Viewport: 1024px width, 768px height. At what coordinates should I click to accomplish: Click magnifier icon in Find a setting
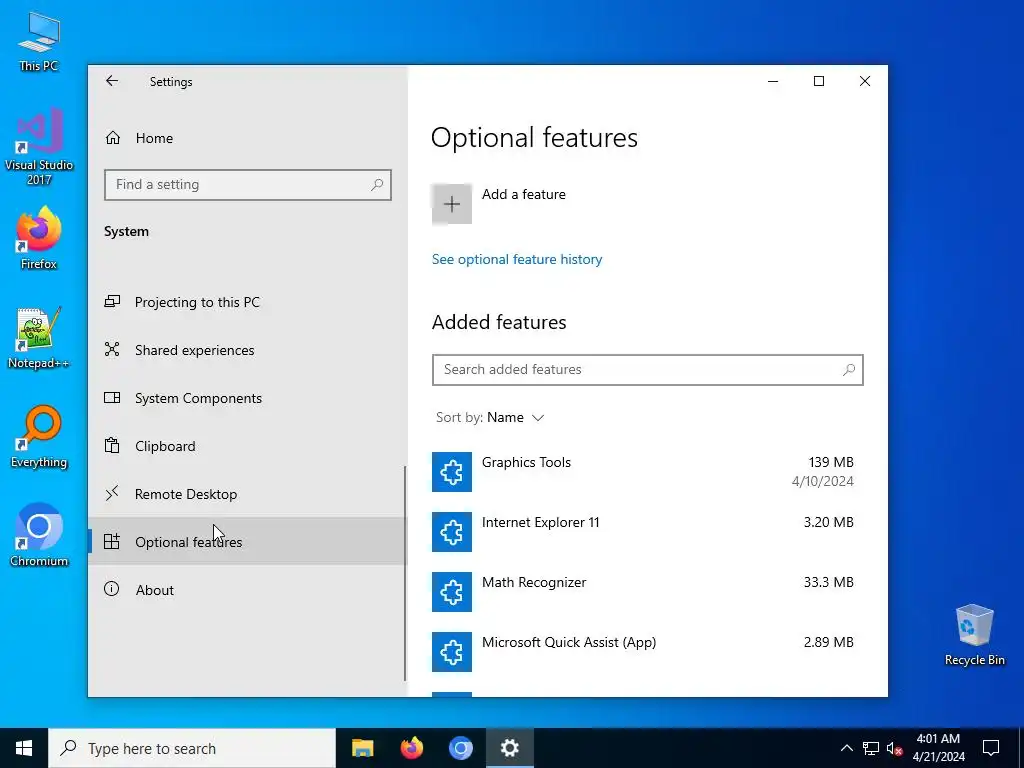point(377,185)
